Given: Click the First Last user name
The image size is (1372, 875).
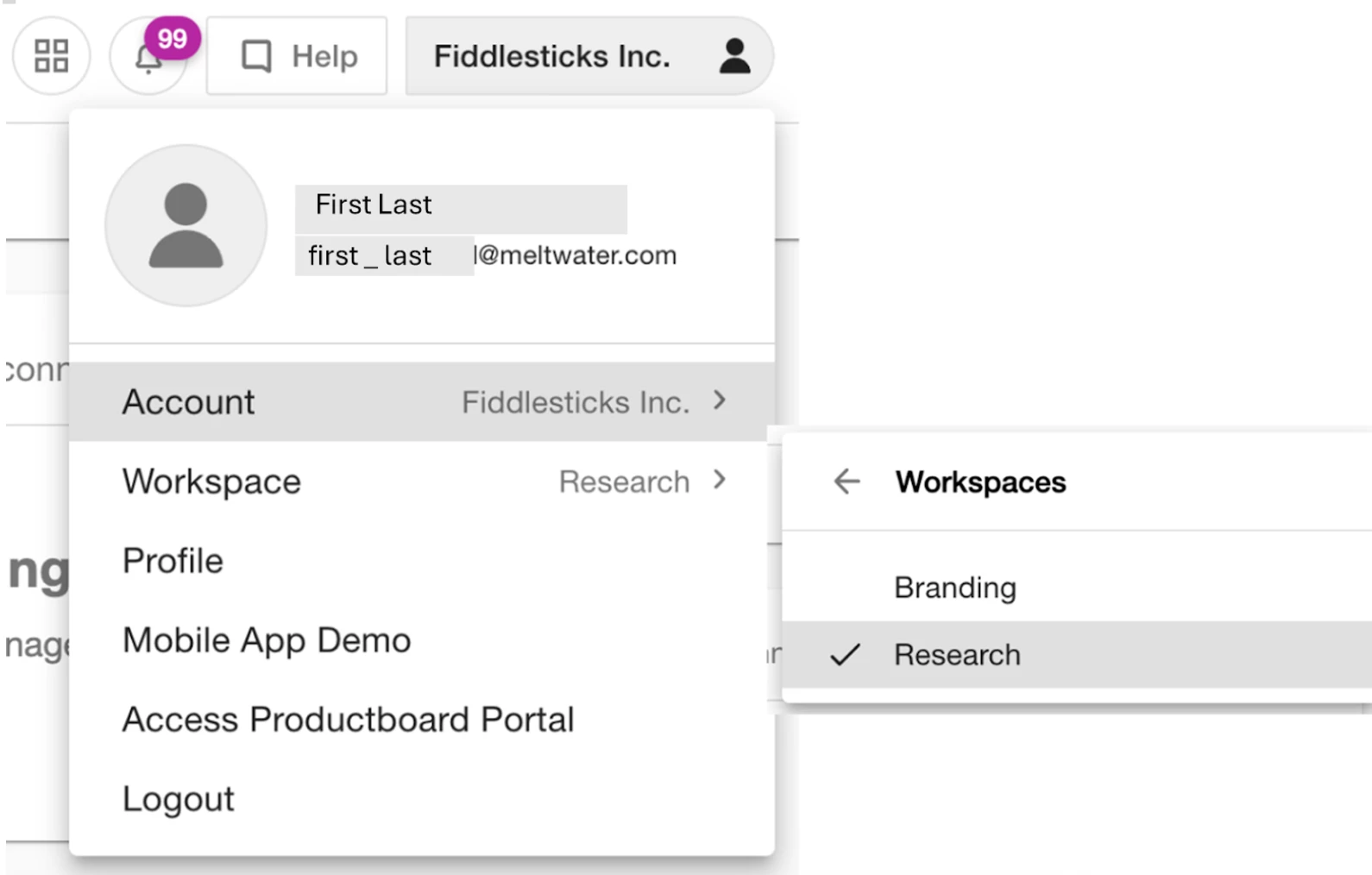Looking at the screenshot, I should [x=374, y=205].
